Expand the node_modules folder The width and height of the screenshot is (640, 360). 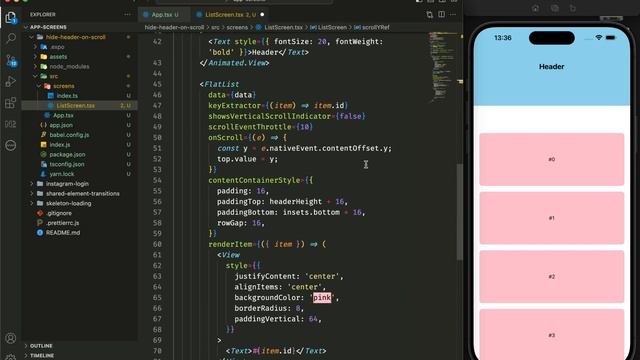pos(35,67)
